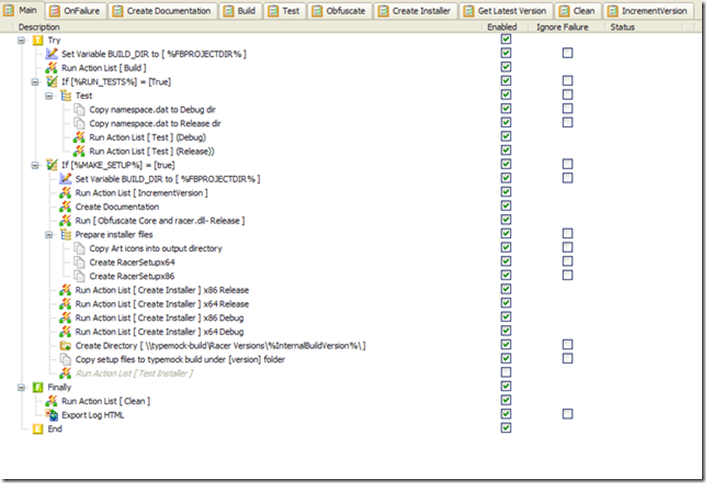Switch to the Test tab
Screen dimensions: 706x483
(285, 11)
